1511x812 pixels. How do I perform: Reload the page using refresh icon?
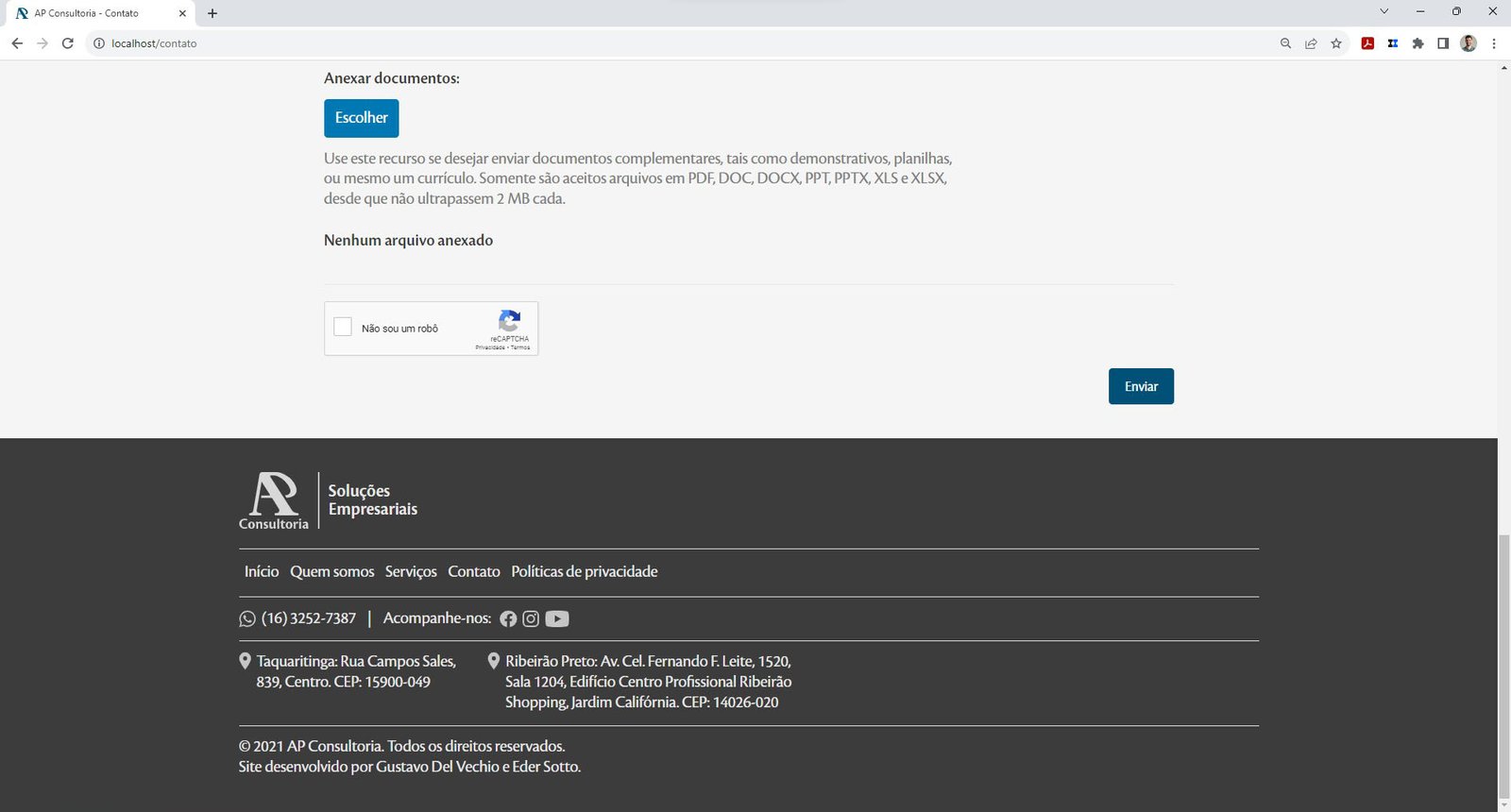(68, 43)
